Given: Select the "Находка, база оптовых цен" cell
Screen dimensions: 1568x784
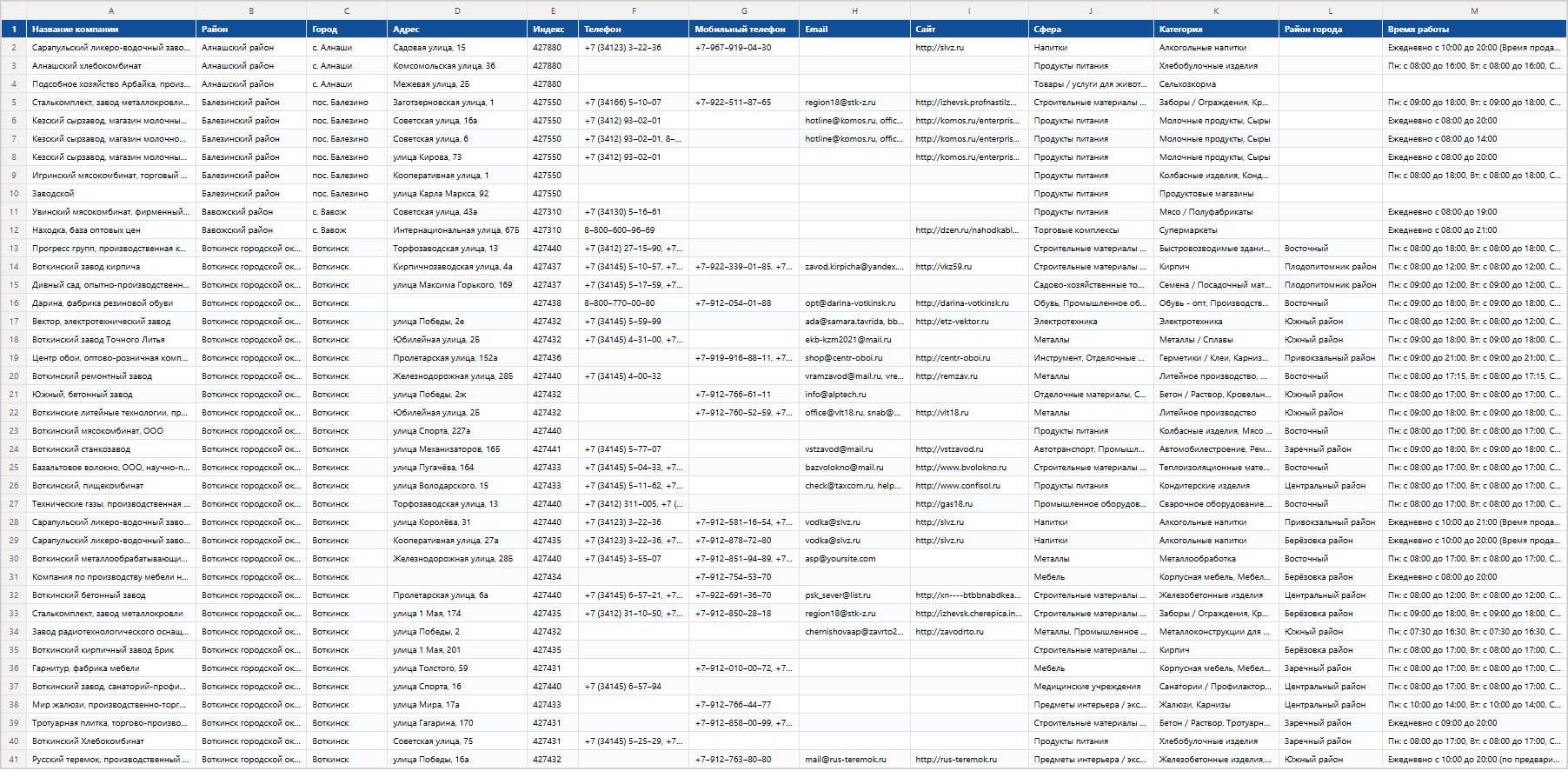Looking at the screenshot, I should (111, 230).
